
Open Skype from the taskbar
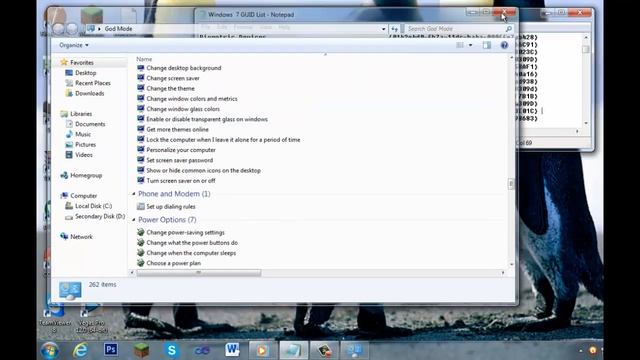point(172,350)
